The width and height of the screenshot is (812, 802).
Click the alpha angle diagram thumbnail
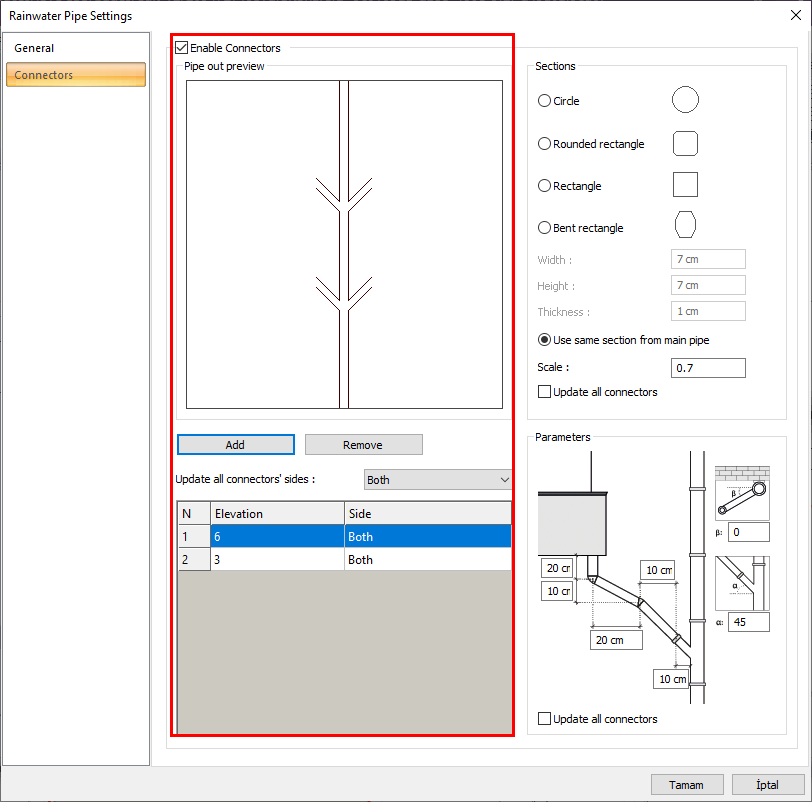[742, 582]
